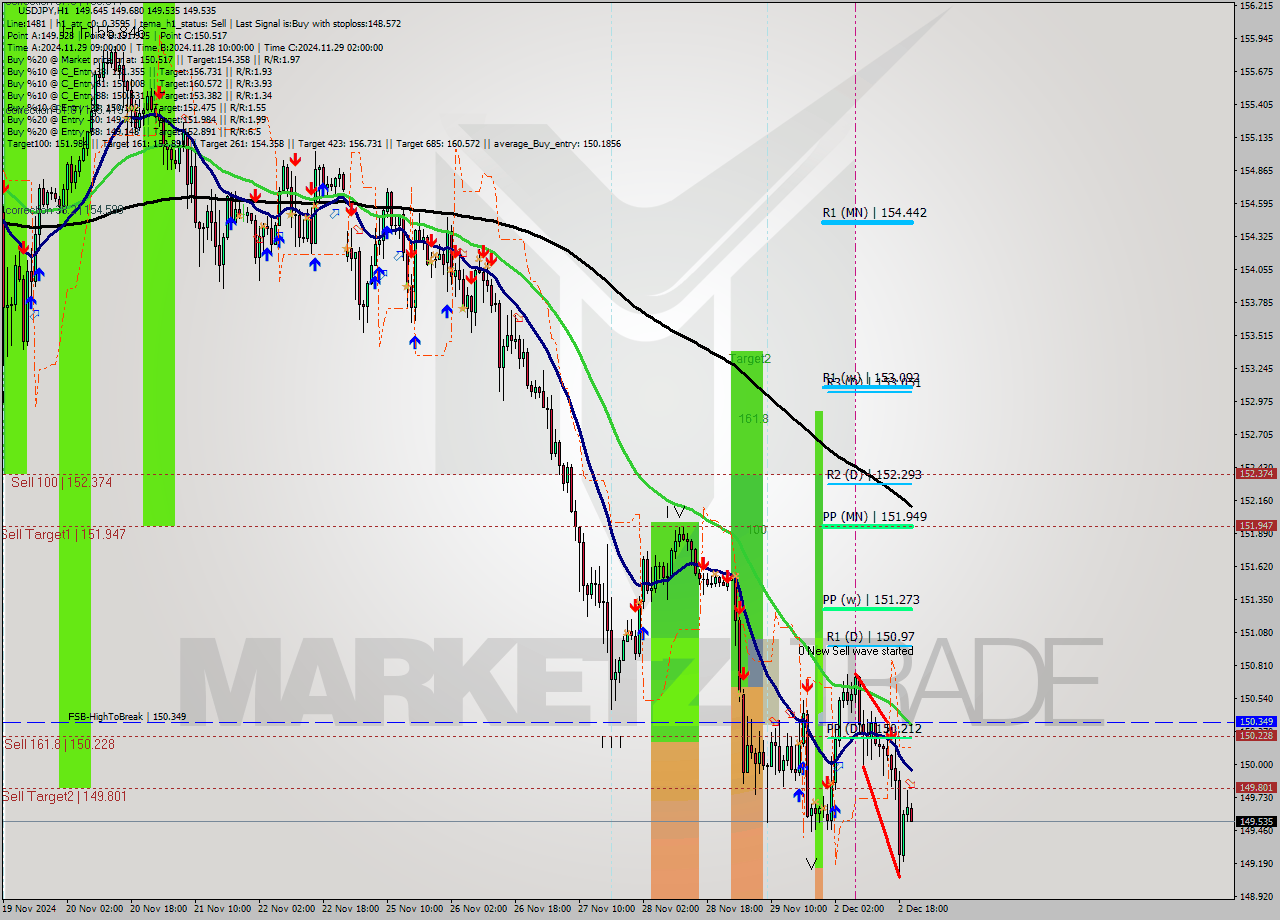Viewport: 1280px width, 920px height.
Task: Select the R1 (D) | 150.97 label
Action: coord(870,636)
